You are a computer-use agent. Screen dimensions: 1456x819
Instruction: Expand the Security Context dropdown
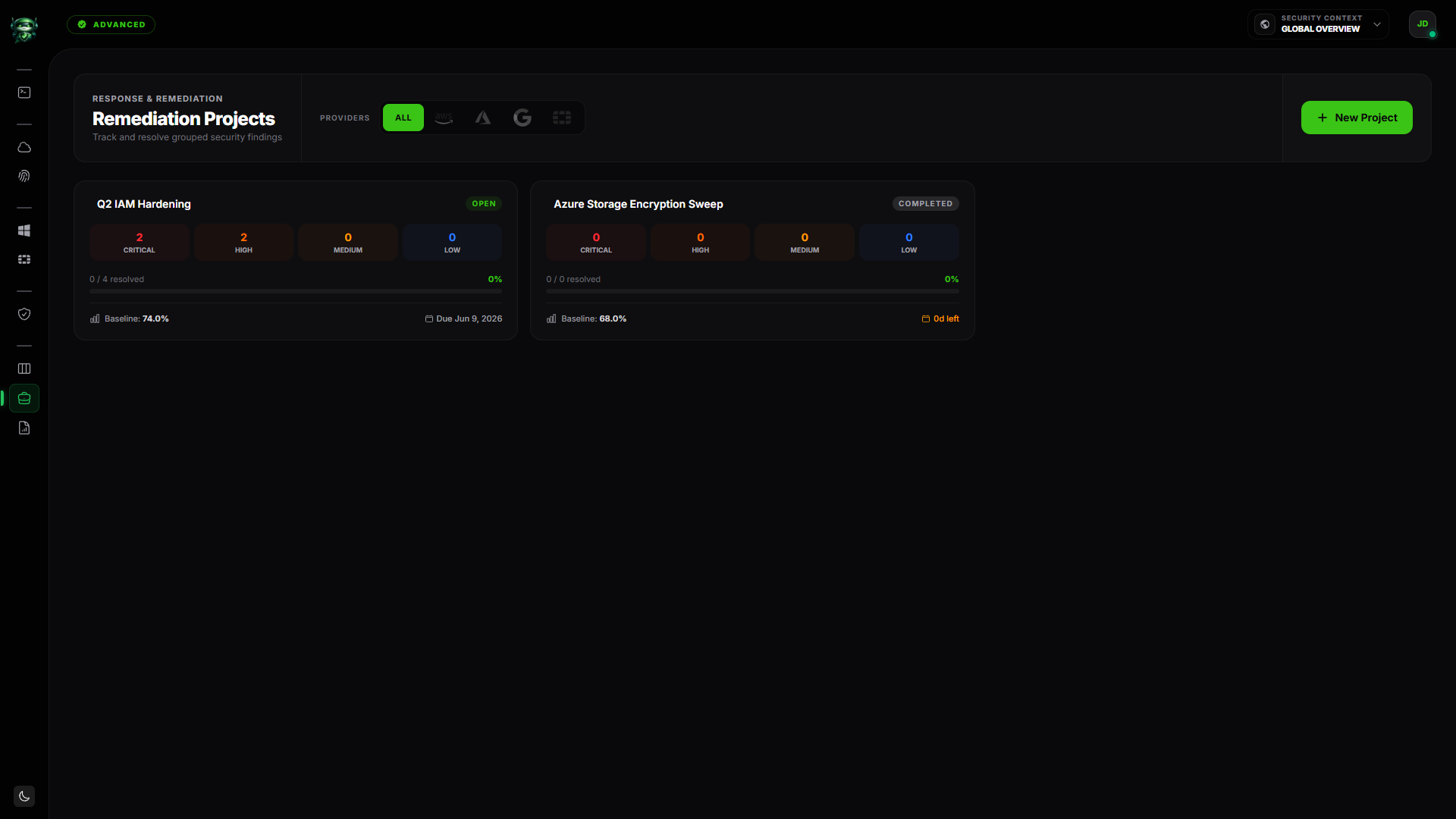(x=1318, y=24)
